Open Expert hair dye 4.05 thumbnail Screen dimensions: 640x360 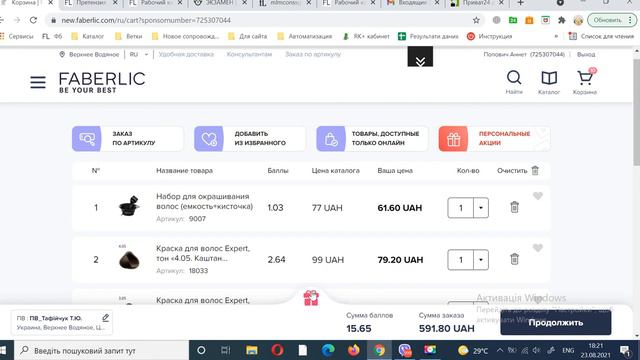coord(129,259)
